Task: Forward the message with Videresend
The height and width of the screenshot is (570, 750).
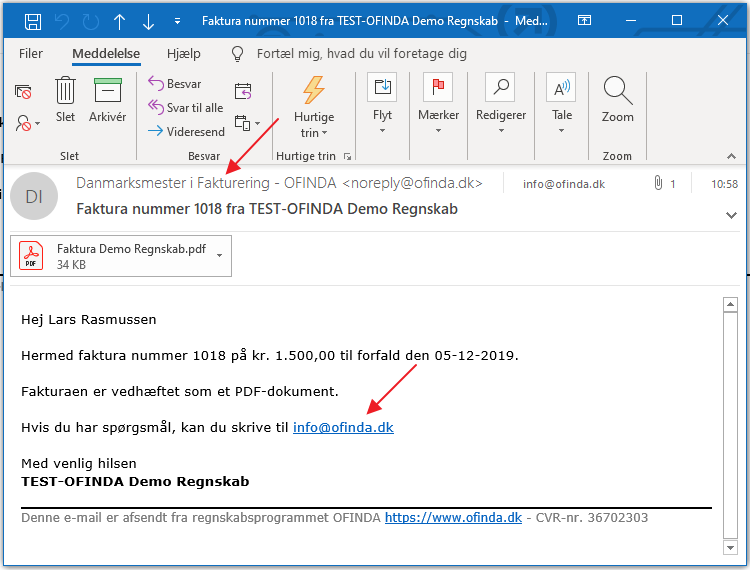Action: [x=186, y=132]
